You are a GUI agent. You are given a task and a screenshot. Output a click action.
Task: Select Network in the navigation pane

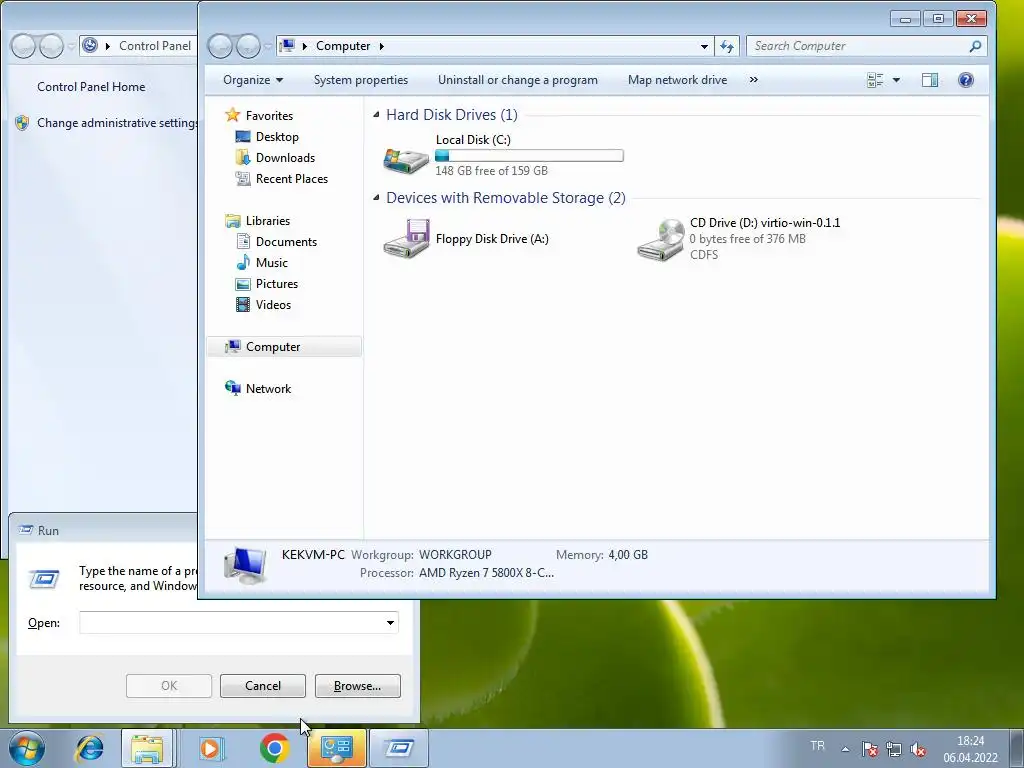point(268,389)
